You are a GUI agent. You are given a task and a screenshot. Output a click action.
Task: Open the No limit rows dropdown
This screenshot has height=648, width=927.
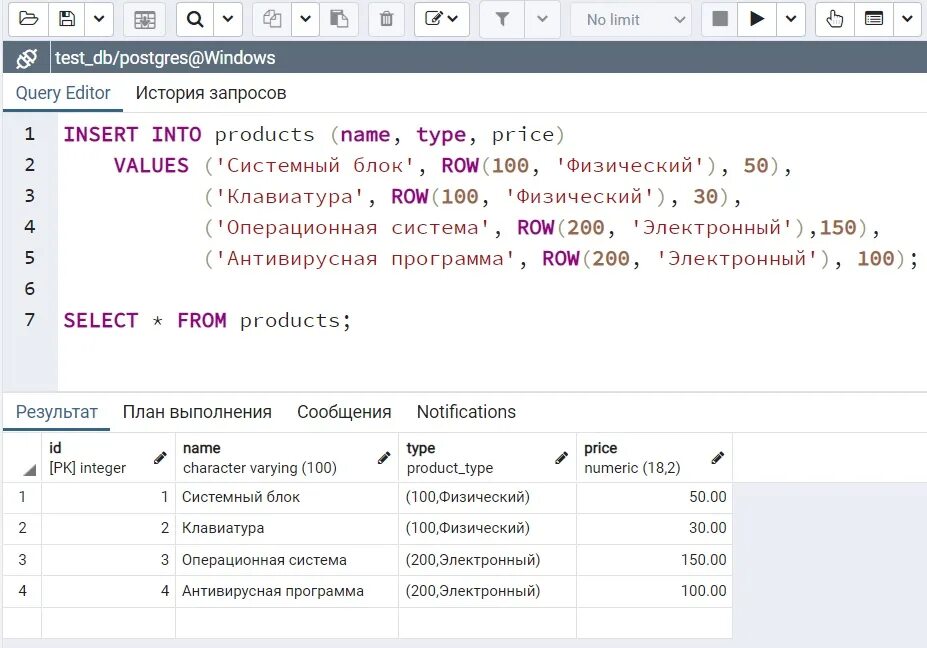click(x=631, y=19)
